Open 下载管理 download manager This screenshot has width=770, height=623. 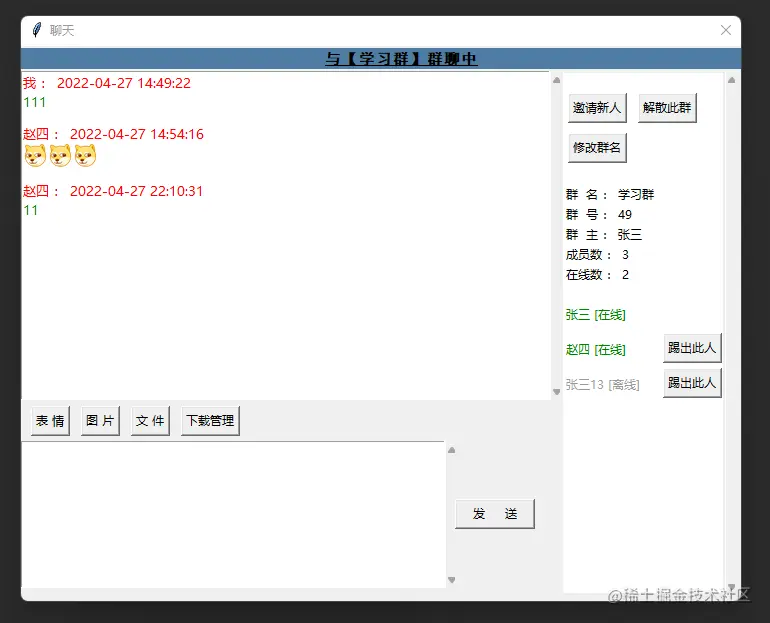(x=210, y=421)
